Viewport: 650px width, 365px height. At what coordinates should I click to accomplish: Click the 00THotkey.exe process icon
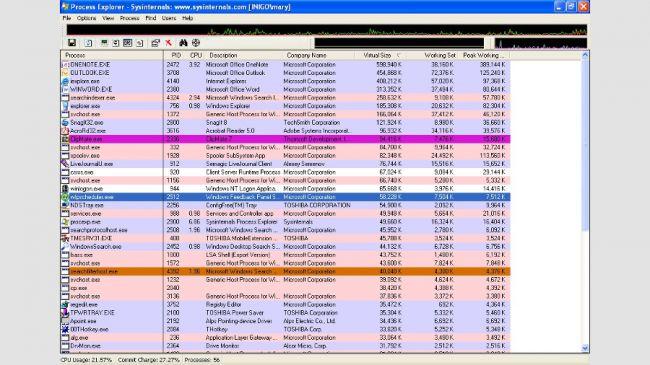pyautogui.click(x=65, y=330)
